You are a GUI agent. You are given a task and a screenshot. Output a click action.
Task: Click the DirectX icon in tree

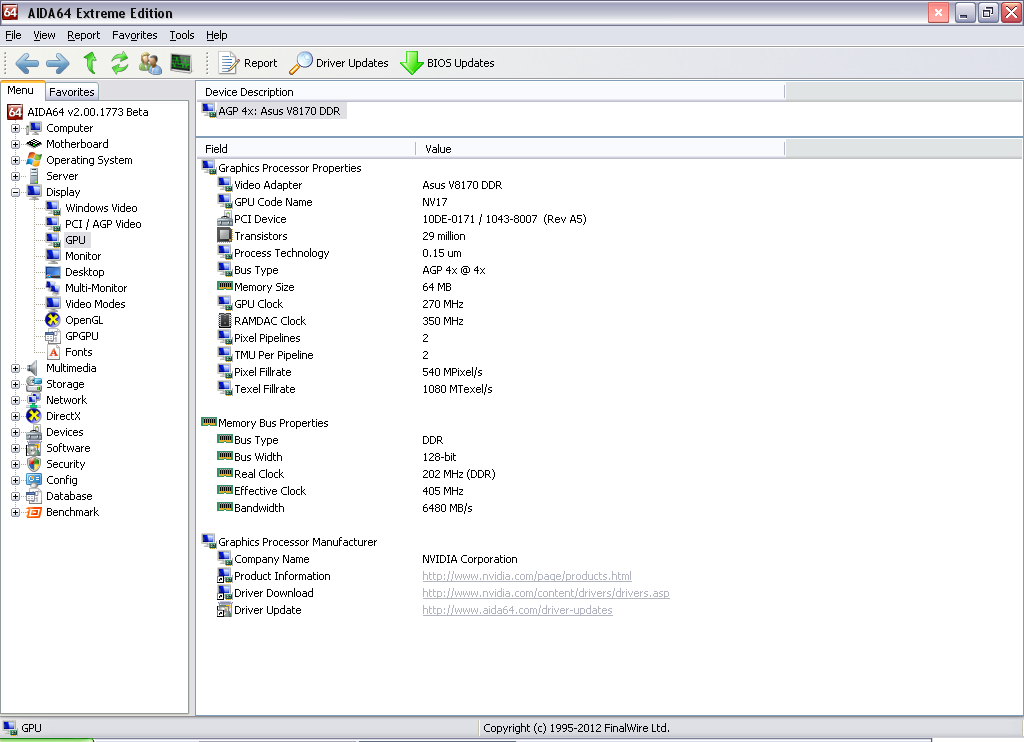coord(34,416)
